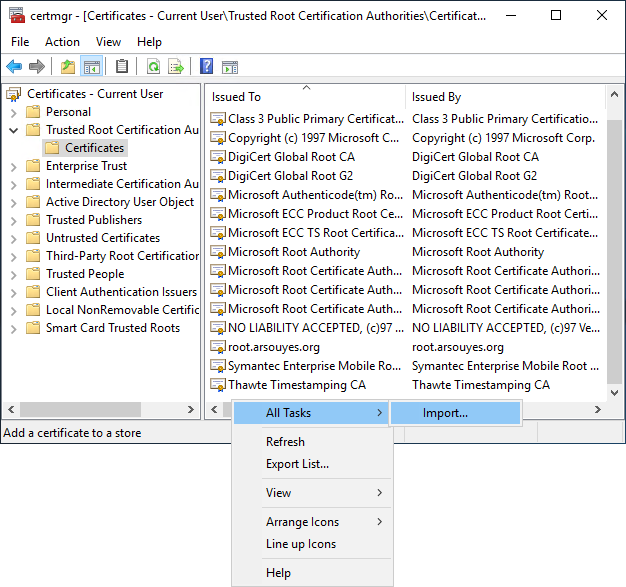Image resolution: width=626 pixels, height=587 pixels.
Task: Click the Forward arrow toolbar icon
Action: 37,66
